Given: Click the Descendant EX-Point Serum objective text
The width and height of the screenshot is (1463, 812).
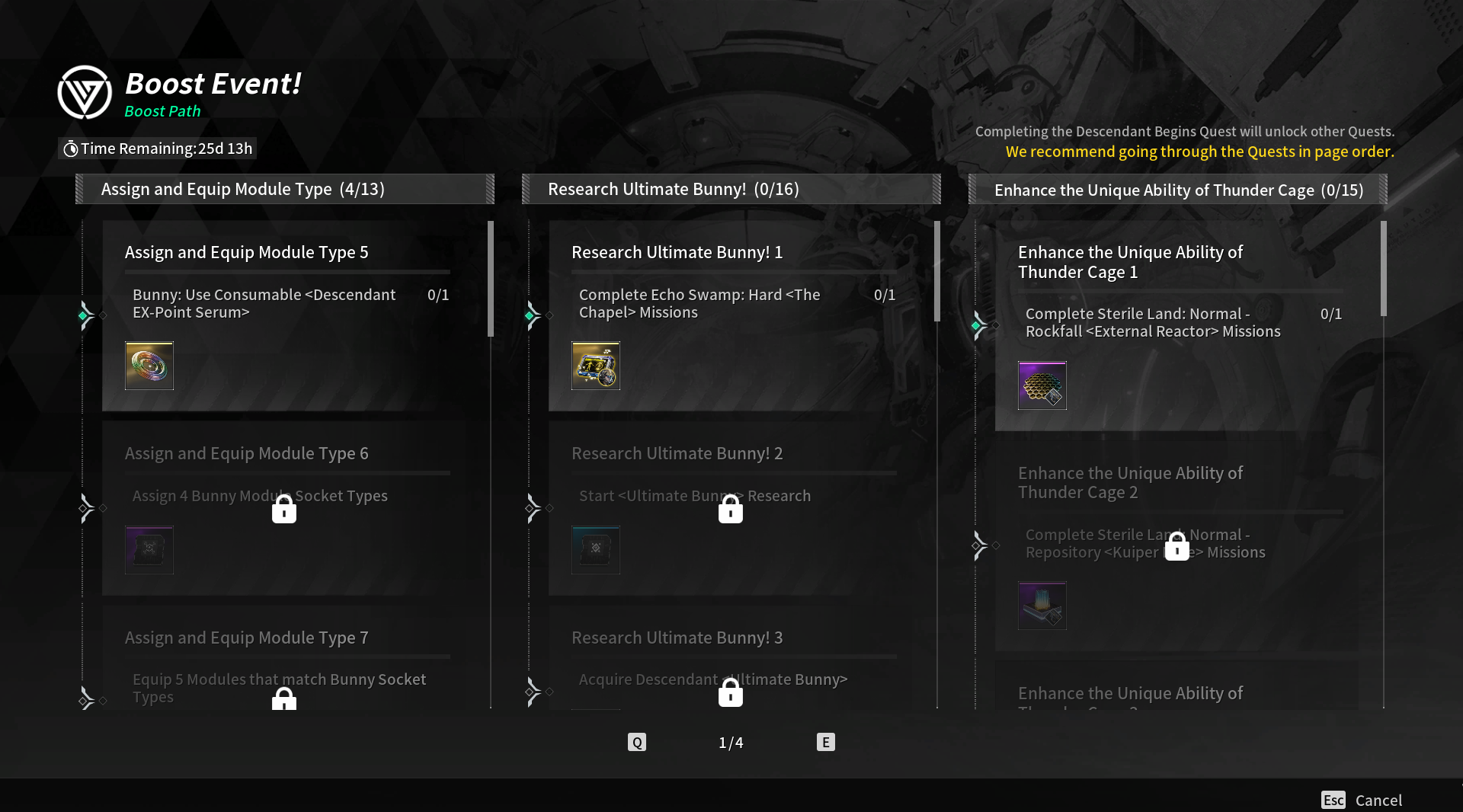Looking at the screenshot, I should click(264, 303).
